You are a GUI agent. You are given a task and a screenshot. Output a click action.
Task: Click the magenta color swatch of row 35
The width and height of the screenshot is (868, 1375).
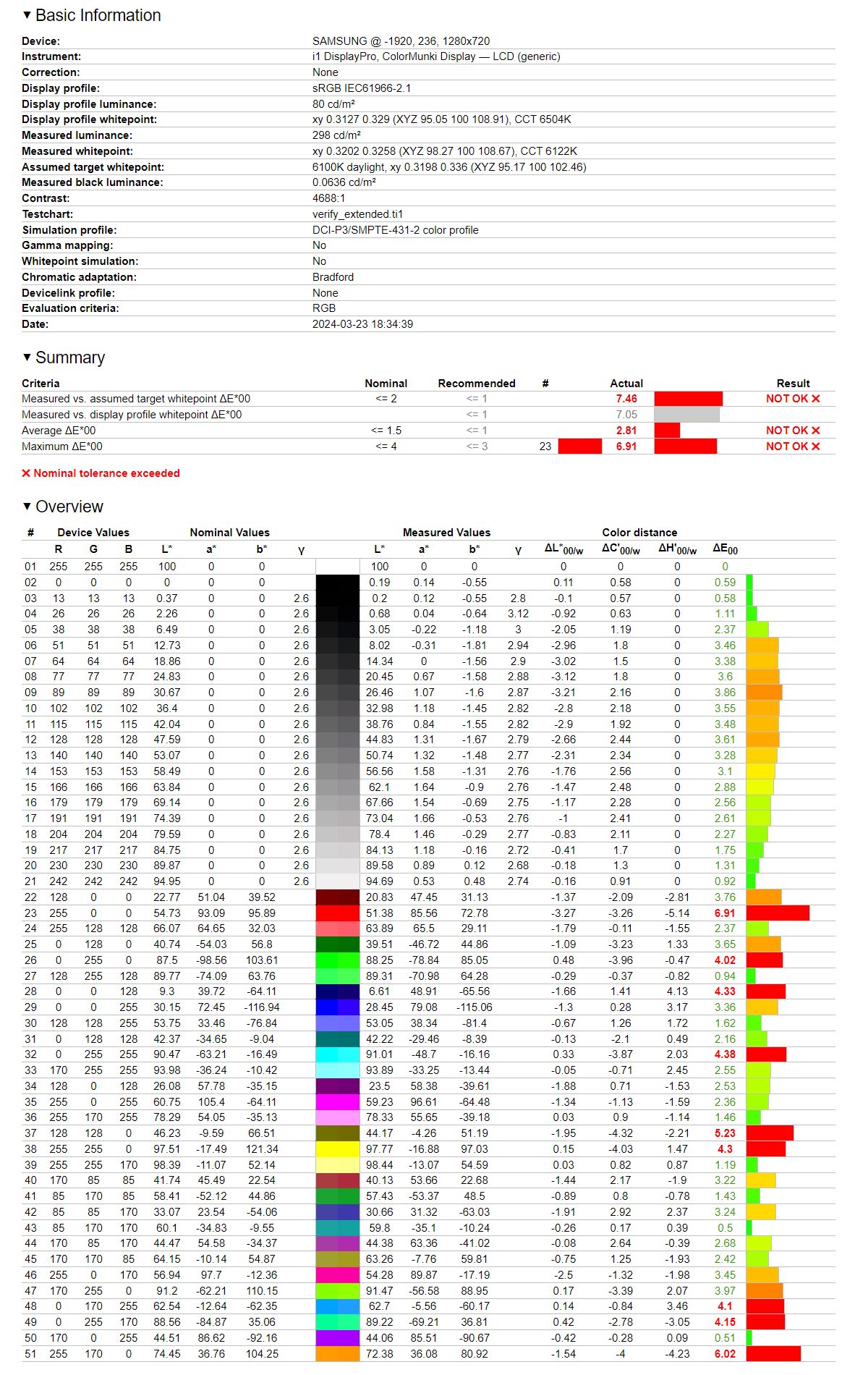point(338,1102)
